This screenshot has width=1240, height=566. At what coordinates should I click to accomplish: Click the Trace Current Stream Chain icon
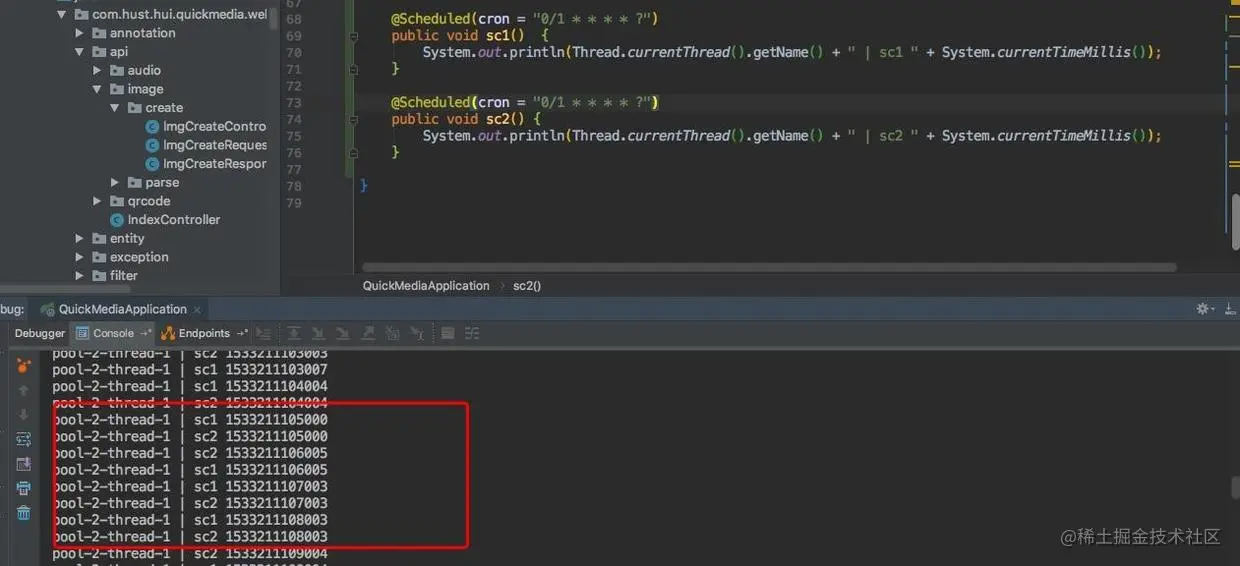(x=473, y=333)
